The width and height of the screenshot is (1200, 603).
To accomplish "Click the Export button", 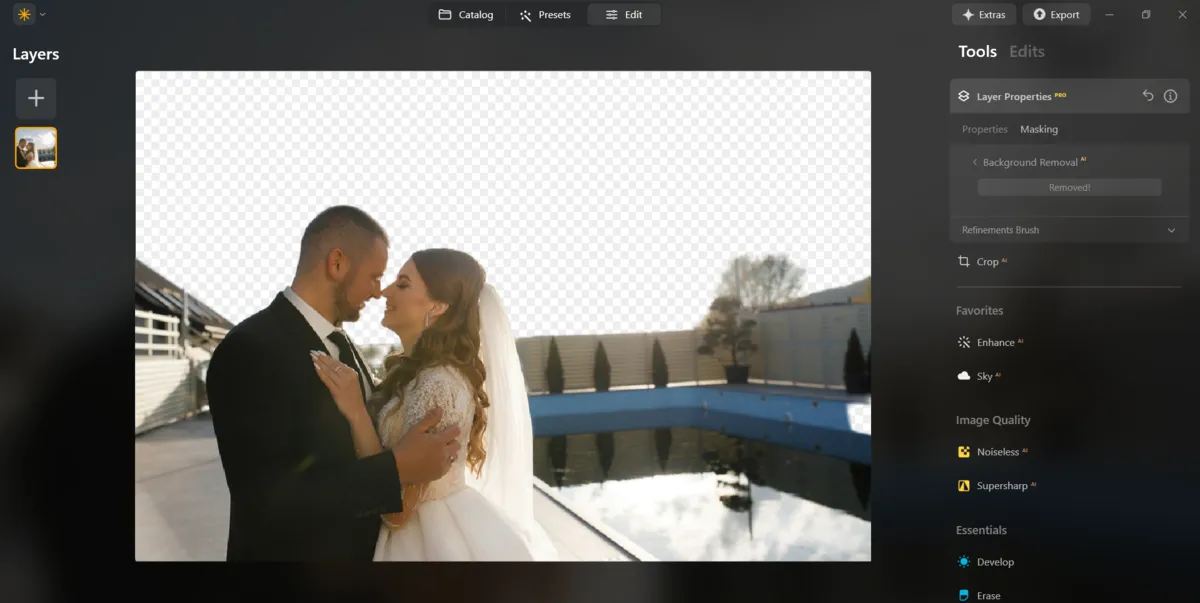I will click(x=1056, y=14).
